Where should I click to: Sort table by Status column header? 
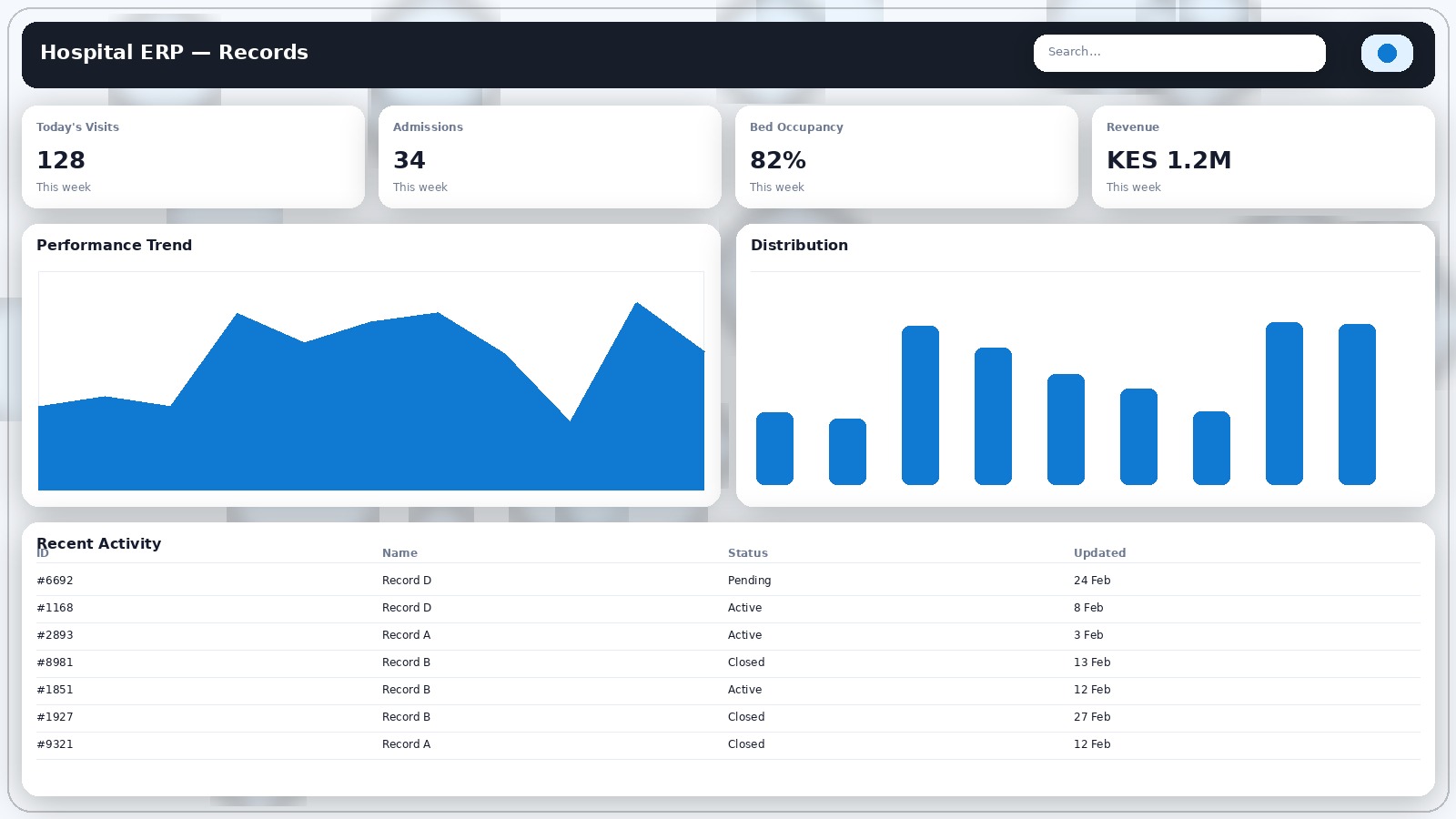coord(747,552)
